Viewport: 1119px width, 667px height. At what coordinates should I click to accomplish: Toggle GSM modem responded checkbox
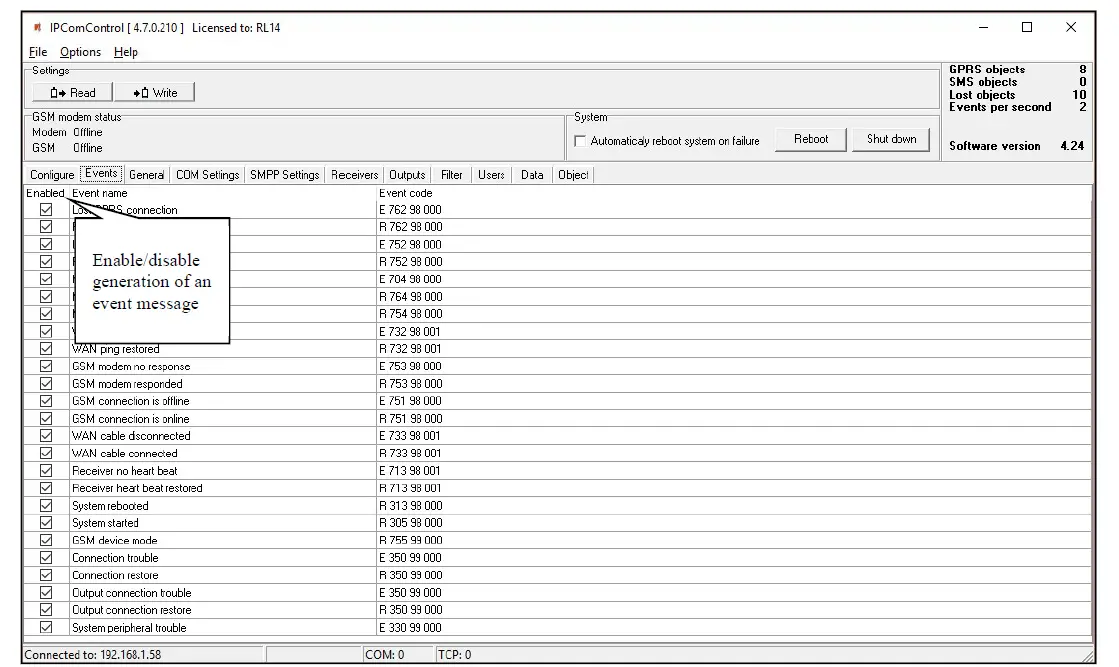[x=46, y=384]
